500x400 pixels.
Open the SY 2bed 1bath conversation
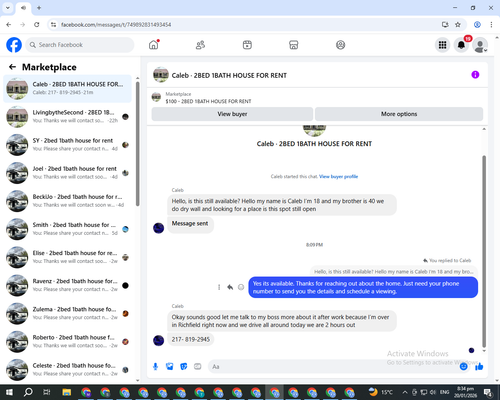tap(67, 145)
